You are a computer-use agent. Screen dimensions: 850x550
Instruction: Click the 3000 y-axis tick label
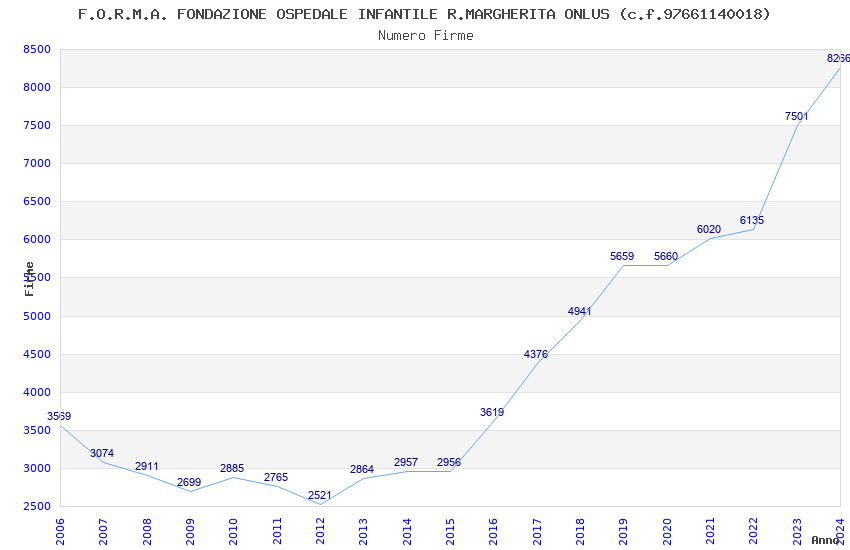tap(37, 468)
